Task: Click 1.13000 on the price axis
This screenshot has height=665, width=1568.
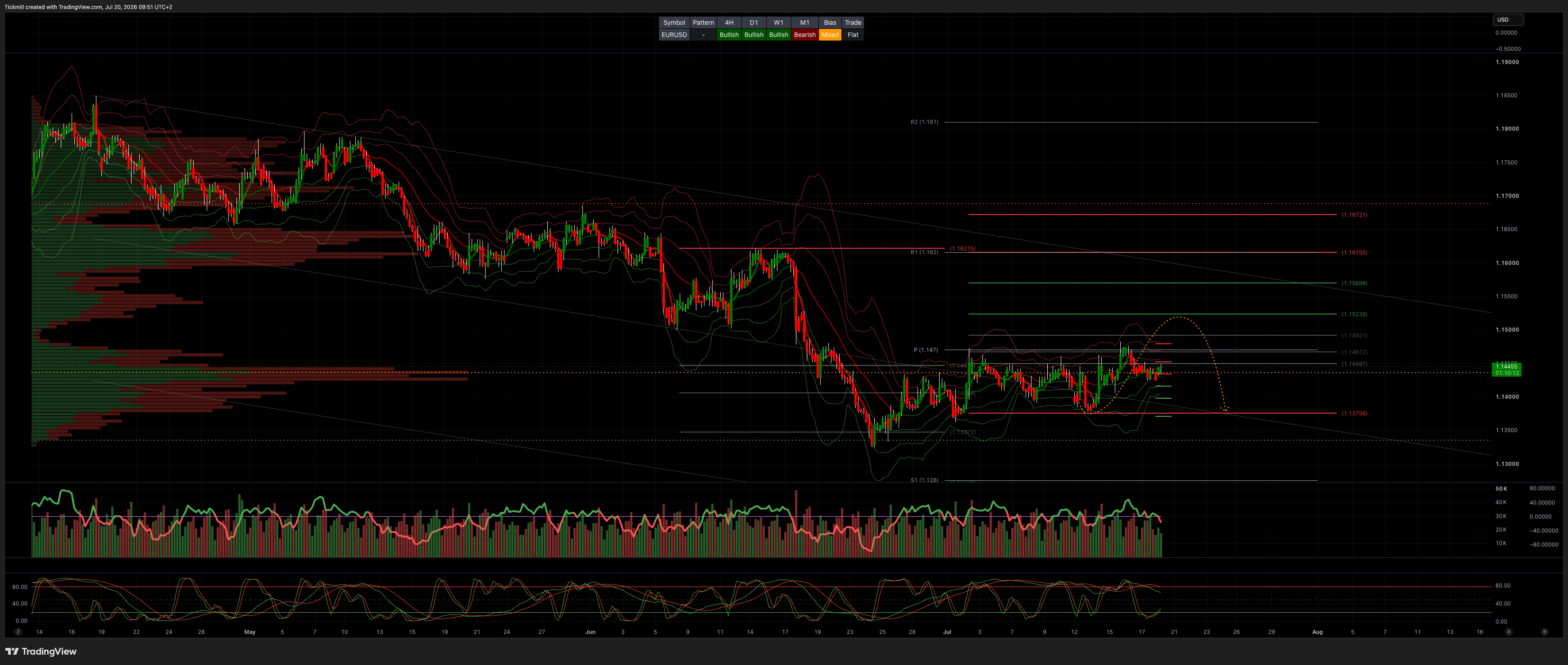Action: [x=1507, y=464]
